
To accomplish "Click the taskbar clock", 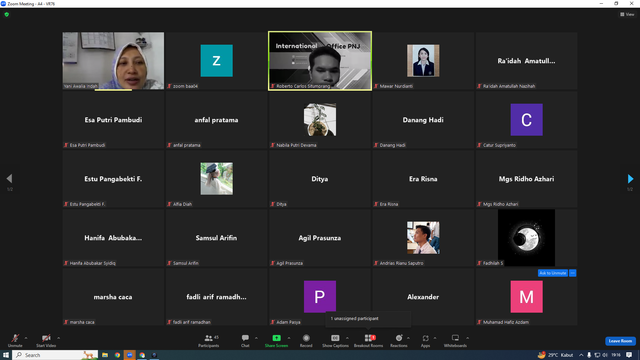I will tap(616, 355).
